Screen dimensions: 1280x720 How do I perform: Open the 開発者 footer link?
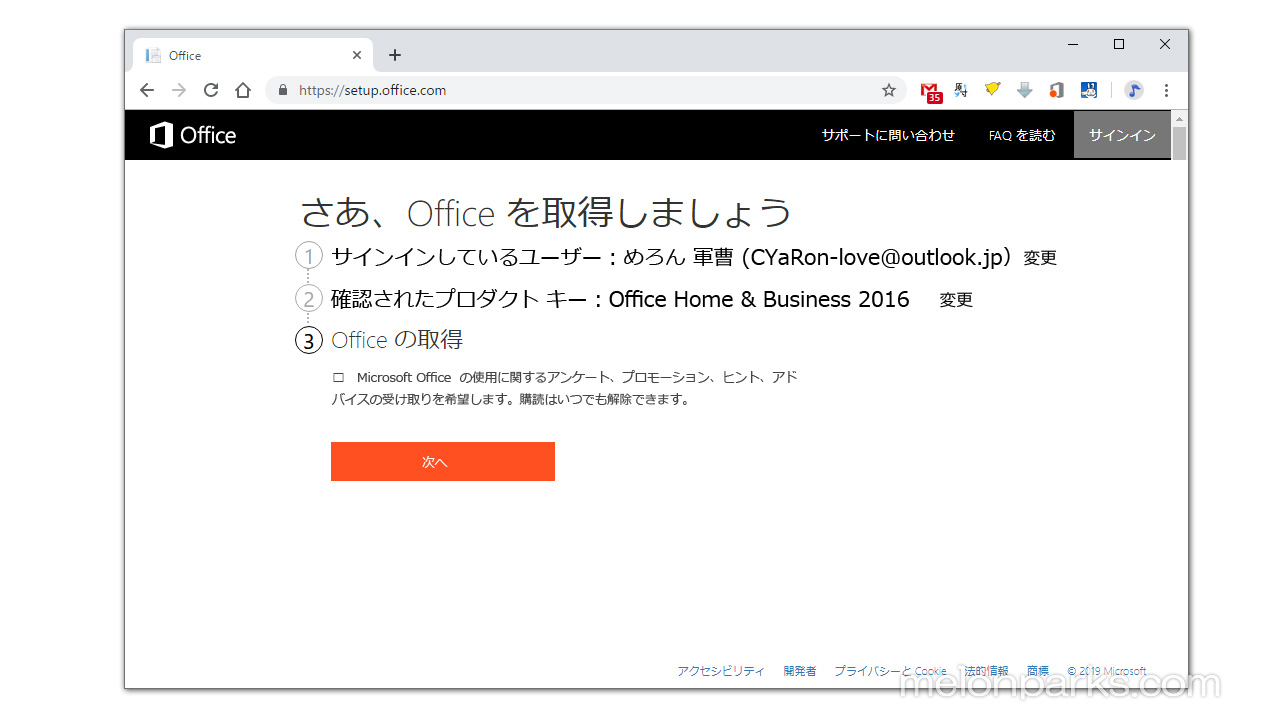point(800,671)
